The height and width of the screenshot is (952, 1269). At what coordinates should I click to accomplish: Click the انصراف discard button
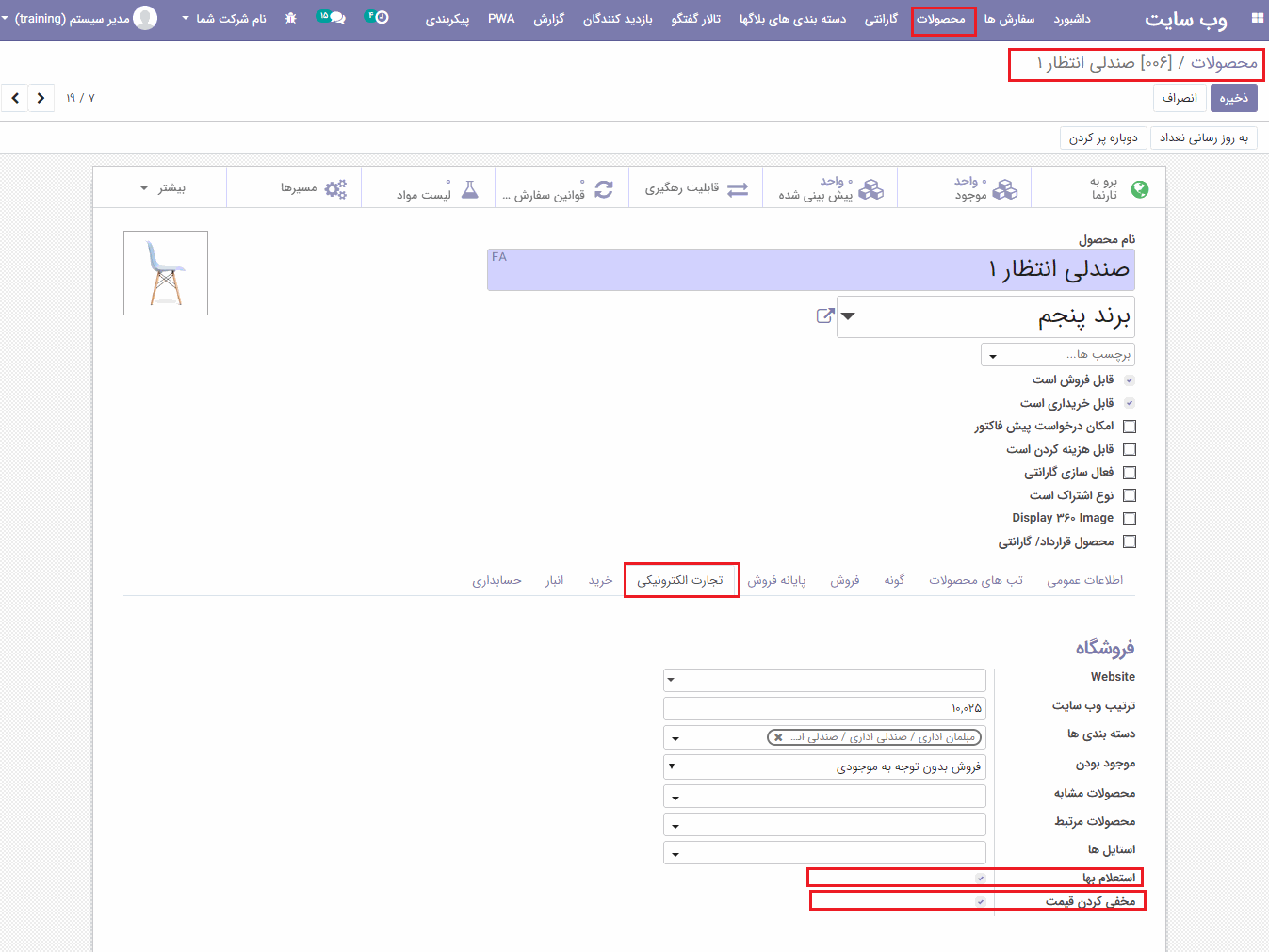click(1180, 98)
